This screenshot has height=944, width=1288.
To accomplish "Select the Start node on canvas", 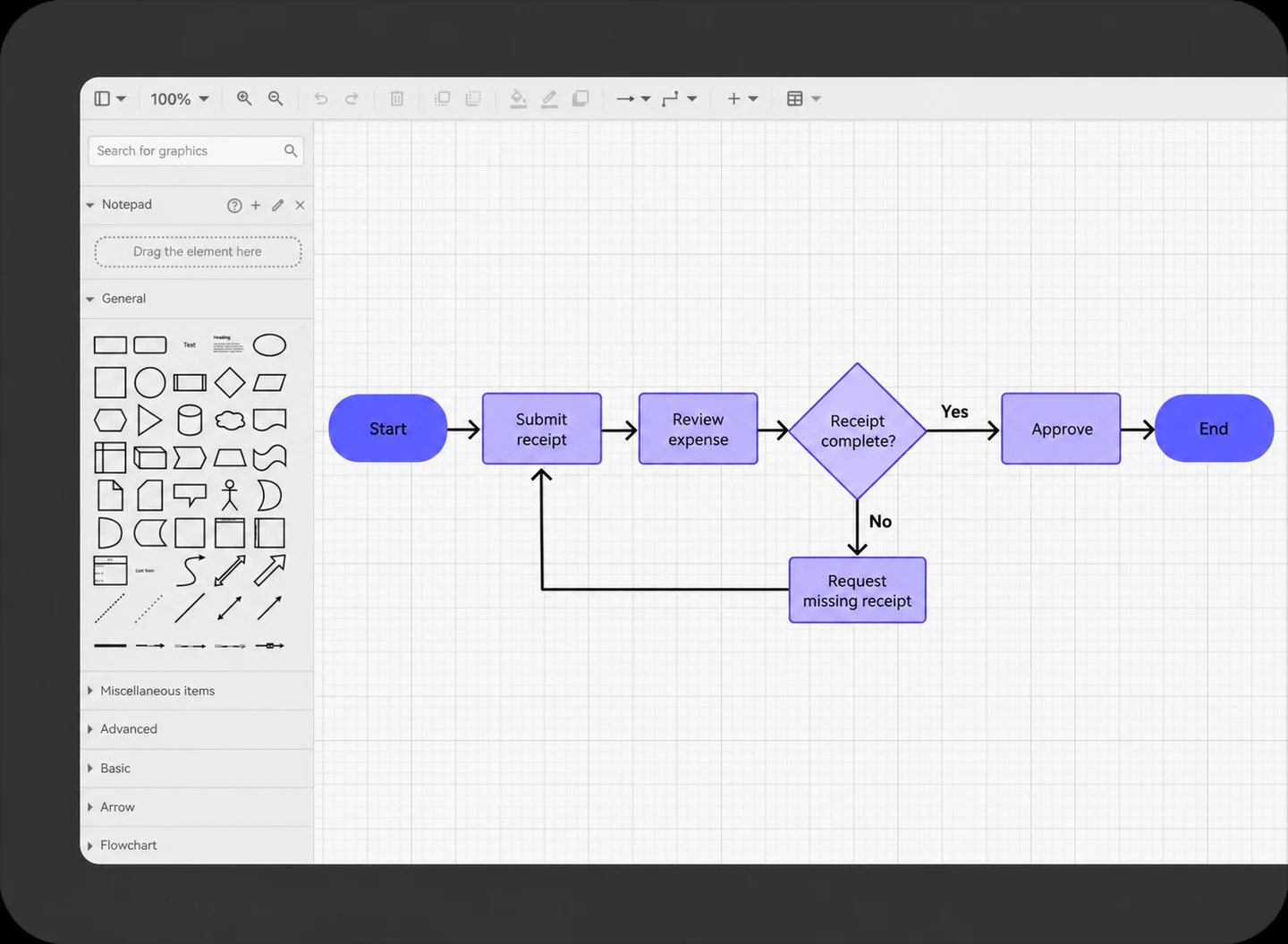I will click(388, 429).
